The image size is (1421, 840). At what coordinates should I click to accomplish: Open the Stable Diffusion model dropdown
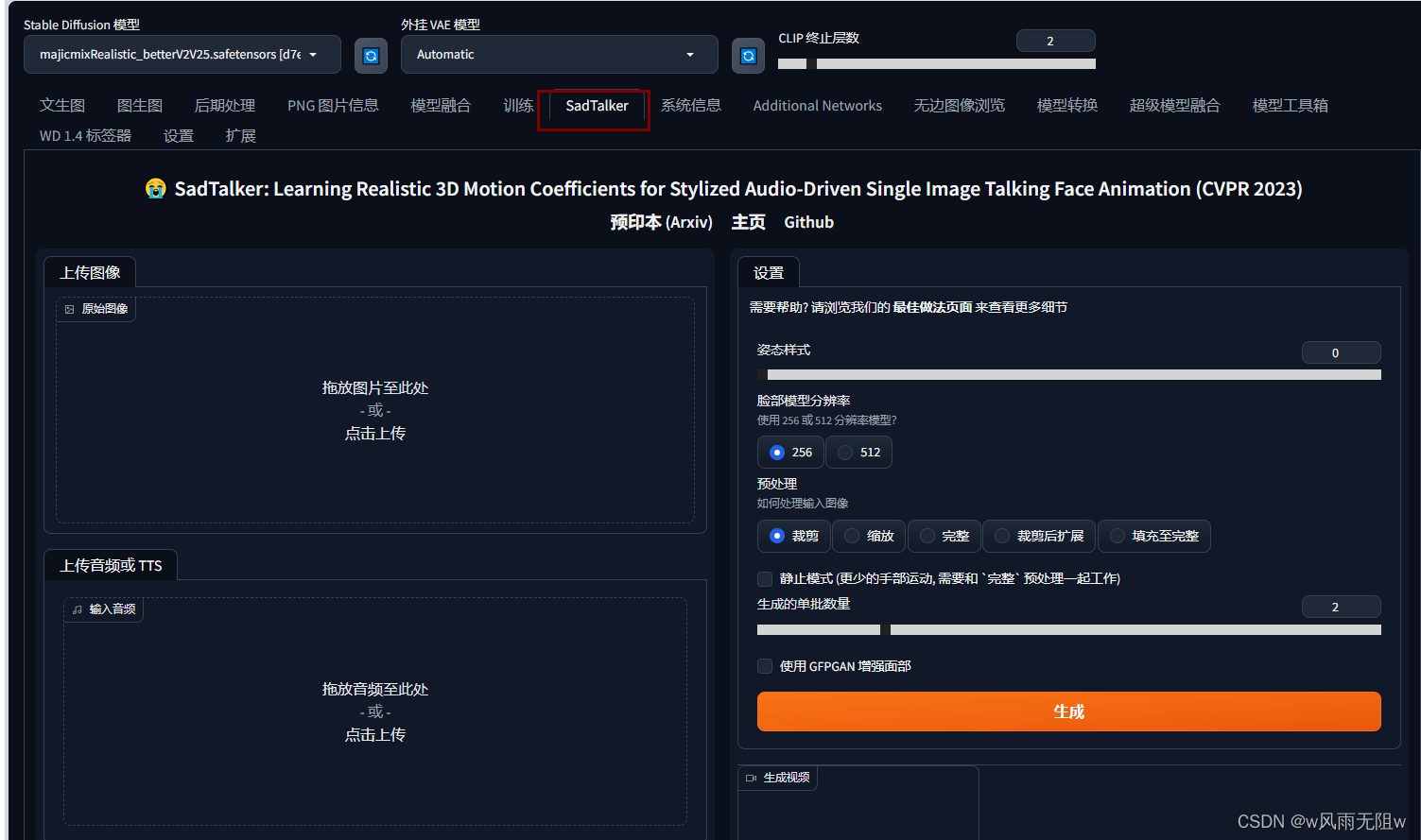point(182,55)
